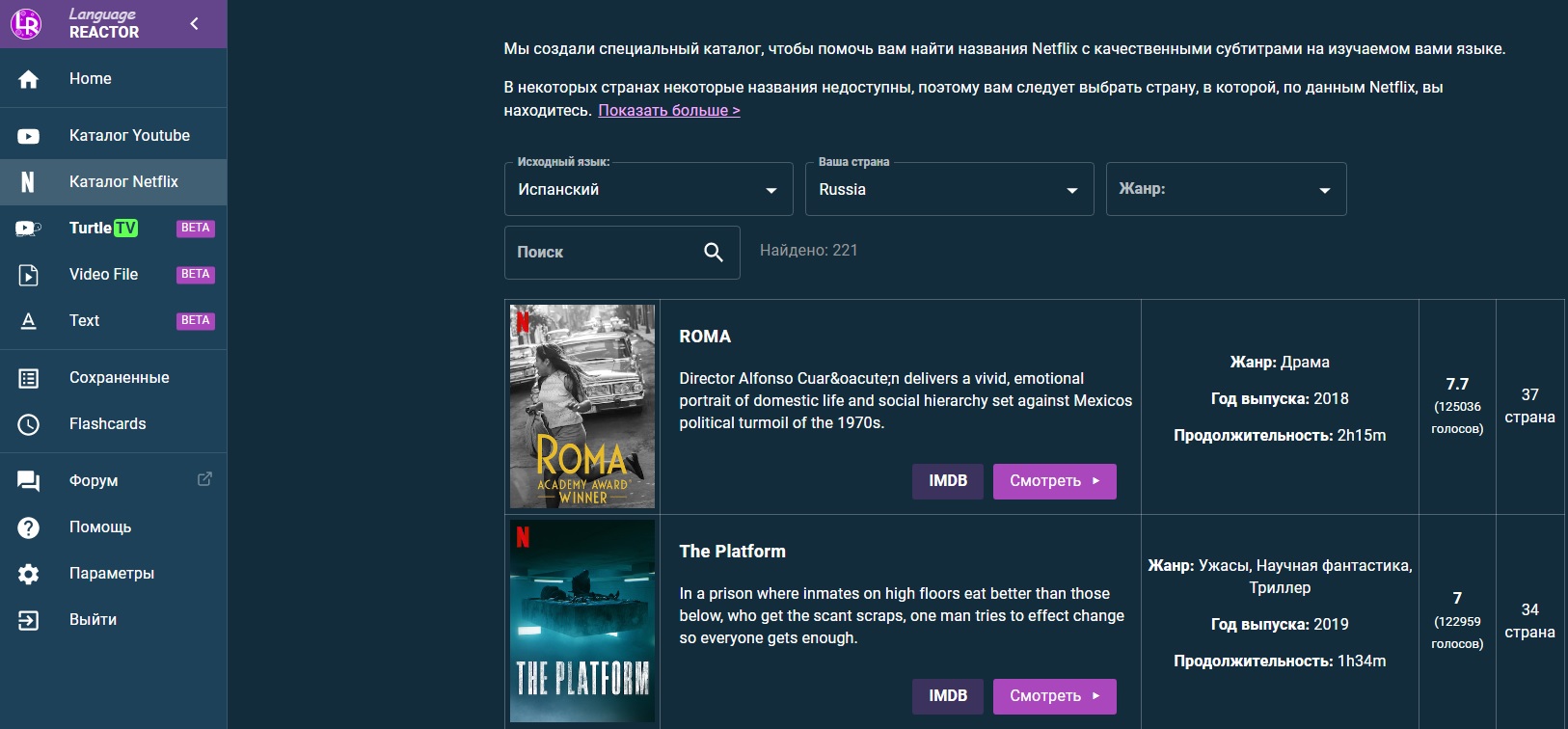
Task: Click the ROMA poster thumbnail
Action: [x=582, y=407]
